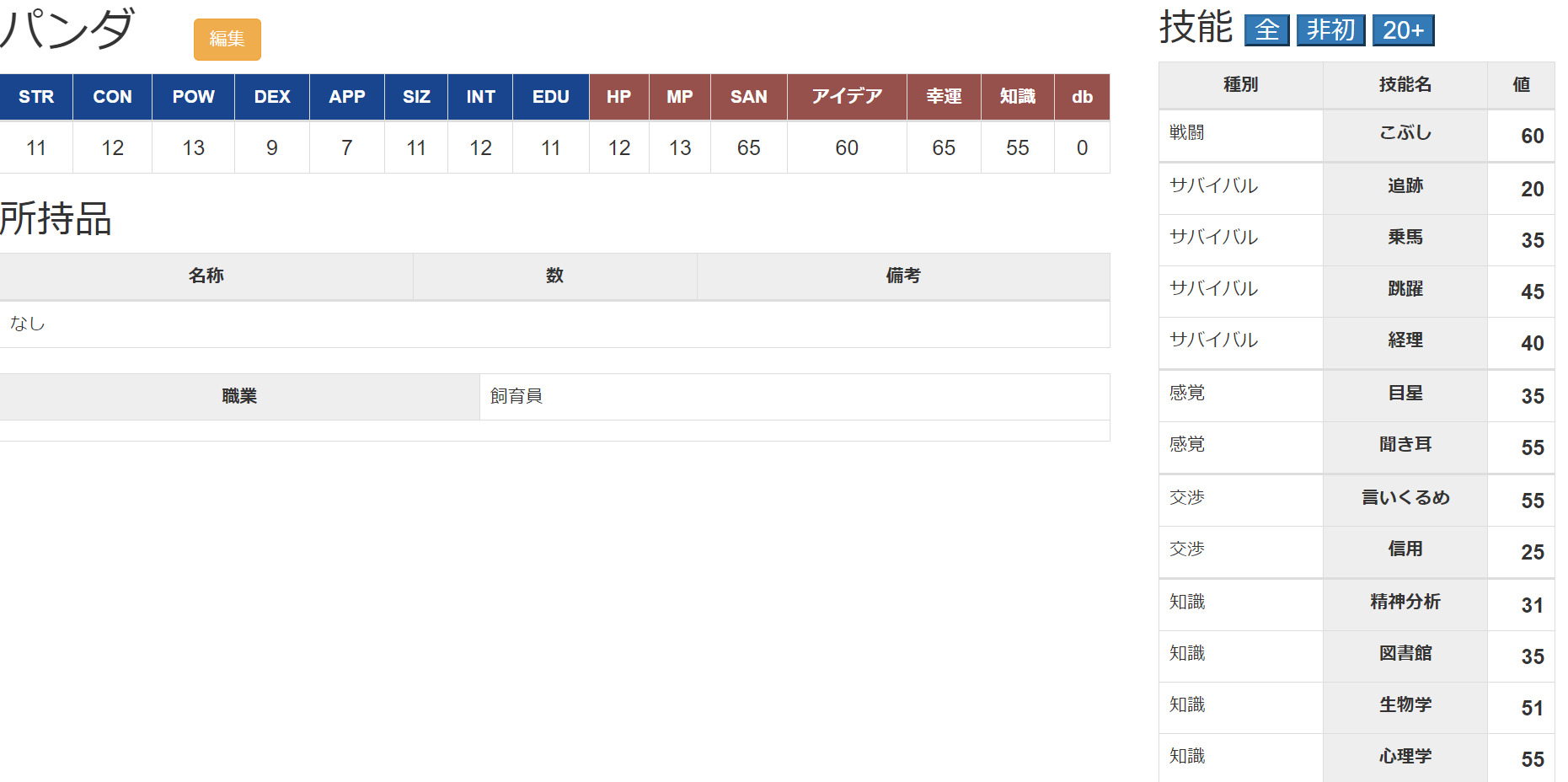Click the orange 編集 edit button
The width and height of the screenshot is (1568, 782).
tap(227, 40)
